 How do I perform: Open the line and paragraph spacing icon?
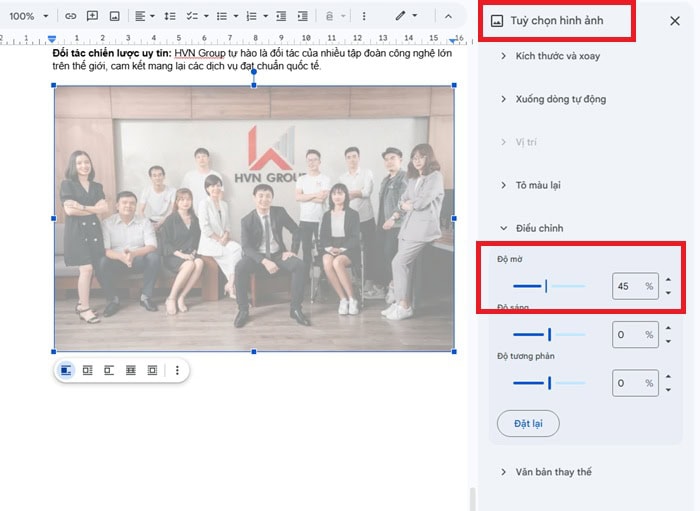click(x=170, y=17)
